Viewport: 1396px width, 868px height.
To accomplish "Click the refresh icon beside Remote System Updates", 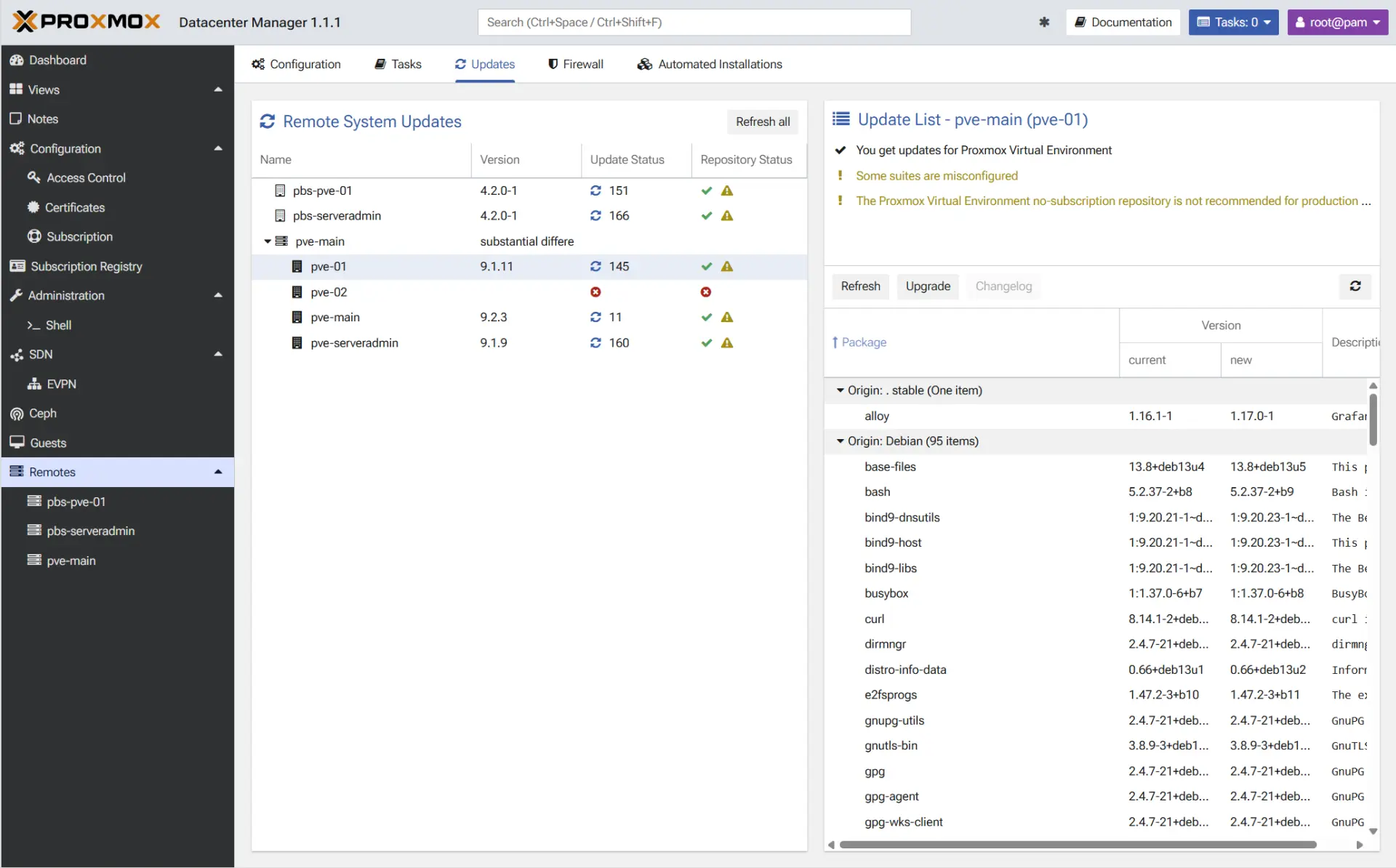I will [x=268, y=121].
